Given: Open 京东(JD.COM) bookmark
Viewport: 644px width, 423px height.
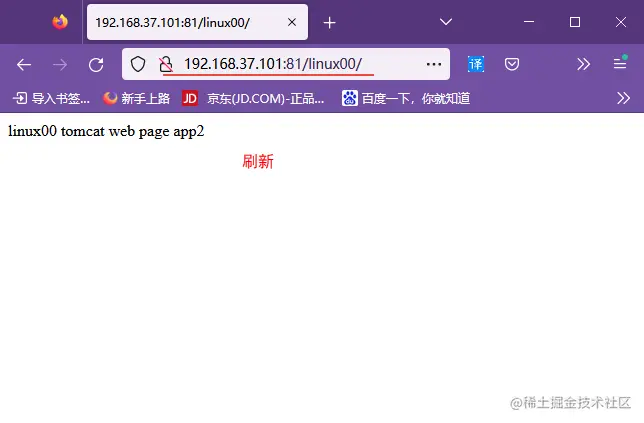Looking at the screenshot, I should click(253, 99).
